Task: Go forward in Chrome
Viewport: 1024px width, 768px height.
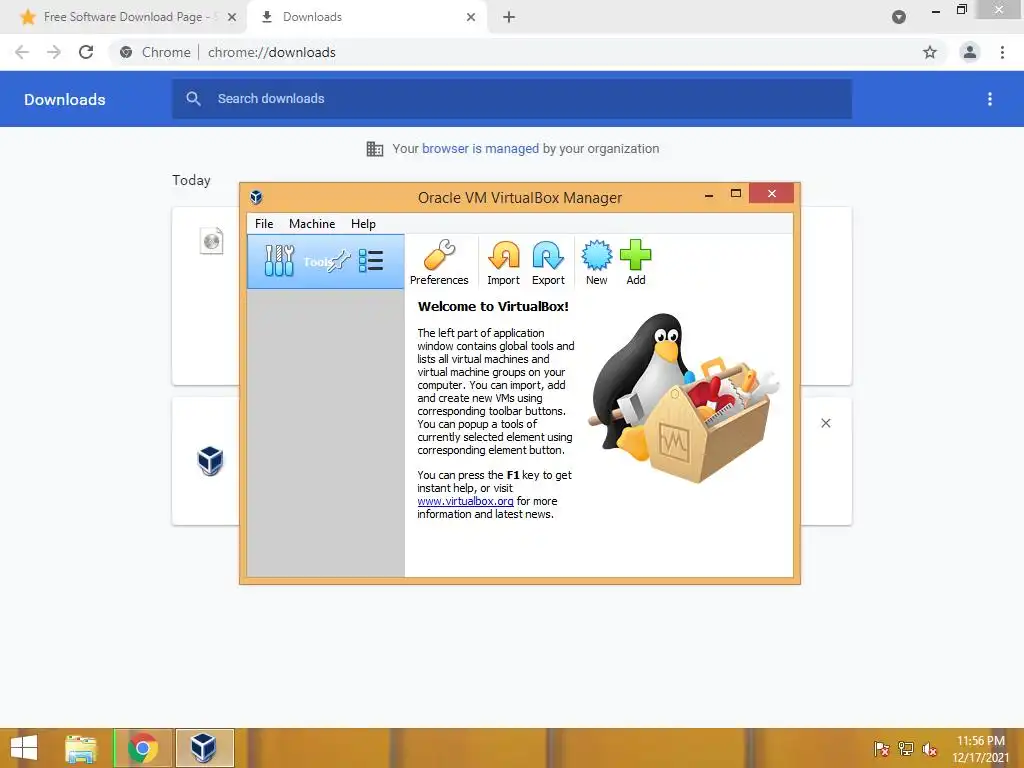Action: coord(54,52)
